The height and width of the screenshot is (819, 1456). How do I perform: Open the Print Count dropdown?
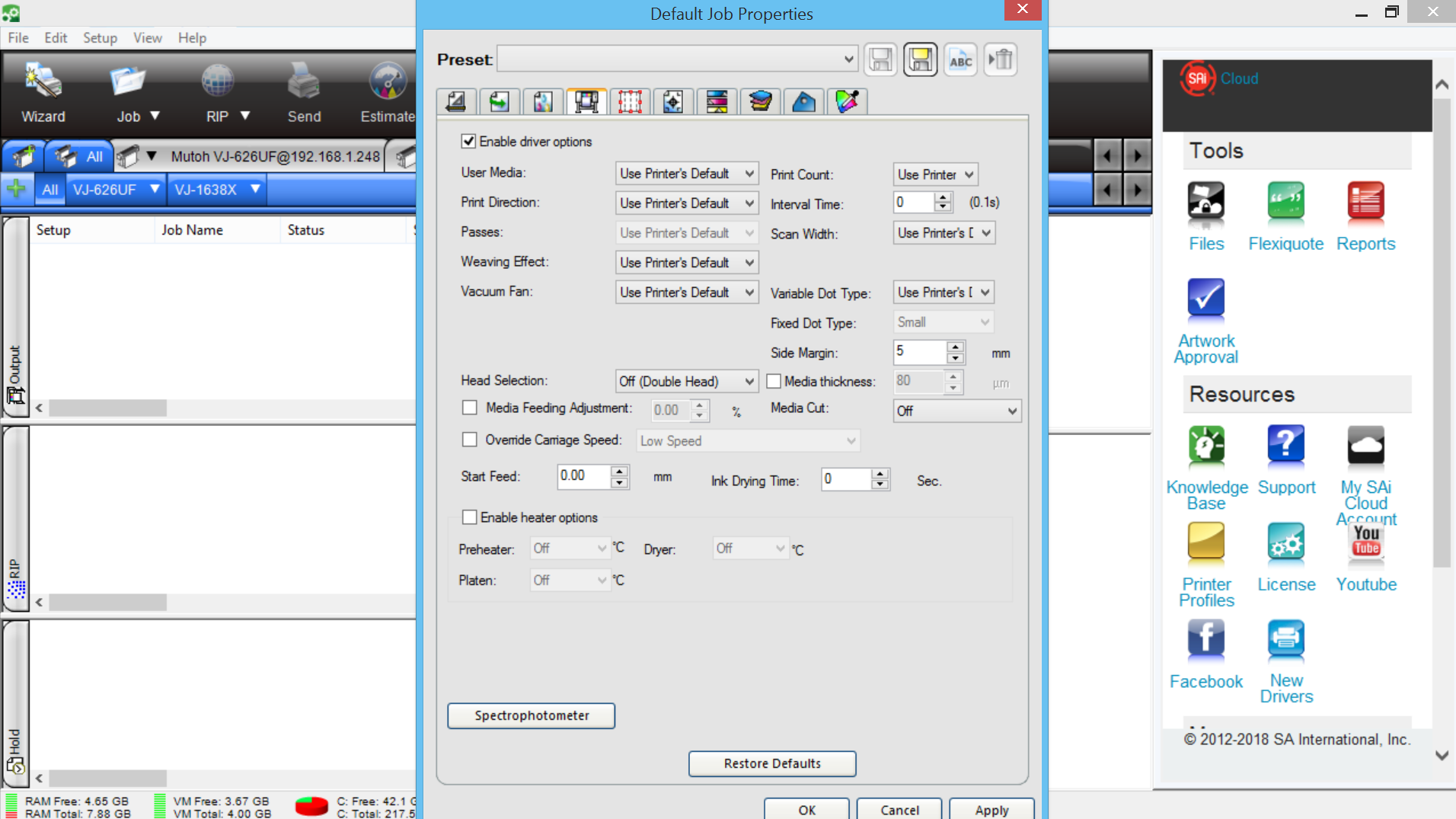tap(935, 174)
